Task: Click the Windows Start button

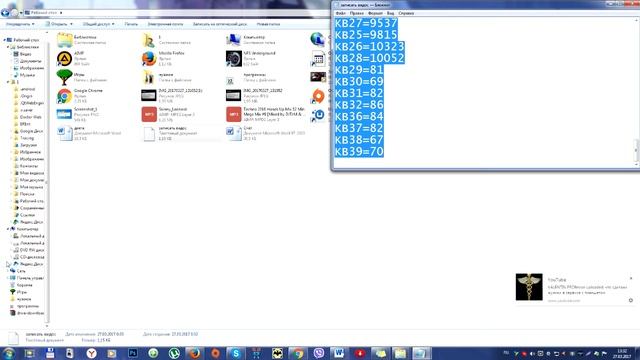Action: tap(9, 353)
